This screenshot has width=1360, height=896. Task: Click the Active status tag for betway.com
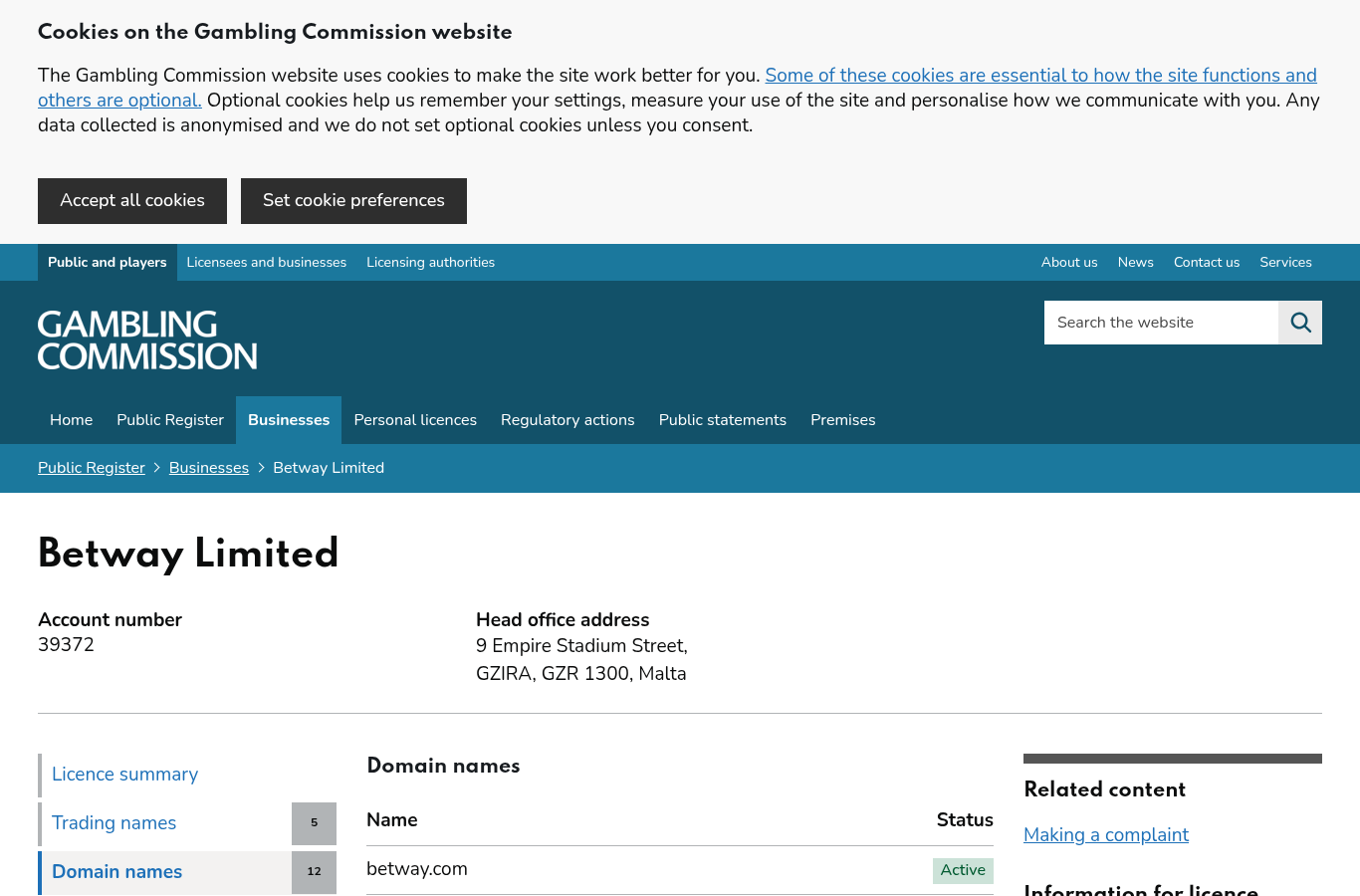[963, 870]
